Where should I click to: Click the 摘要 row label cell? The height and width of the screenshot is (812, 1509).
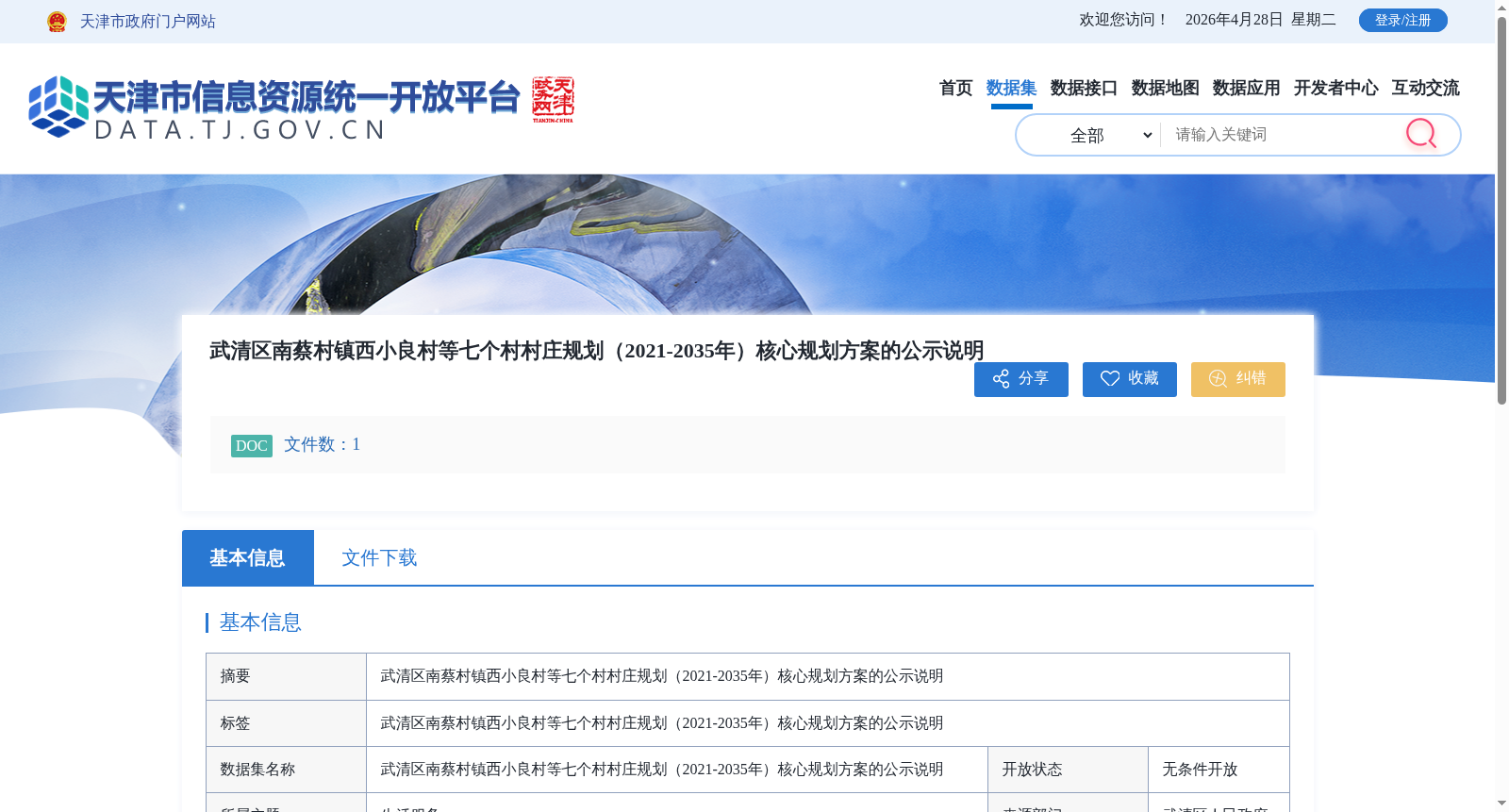(286, 676)
